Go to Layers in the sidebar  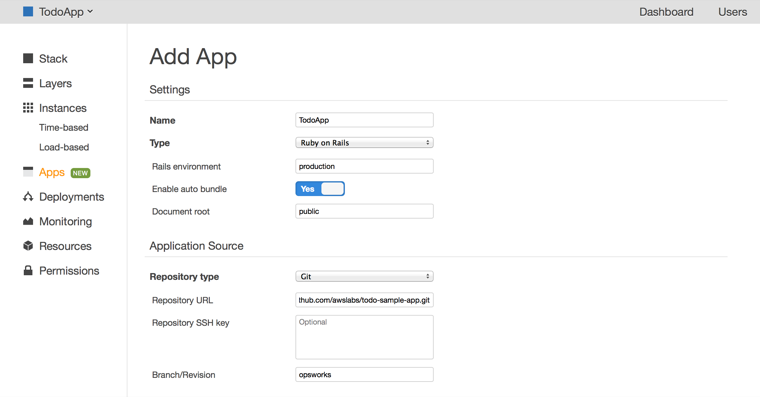[55, 83]
